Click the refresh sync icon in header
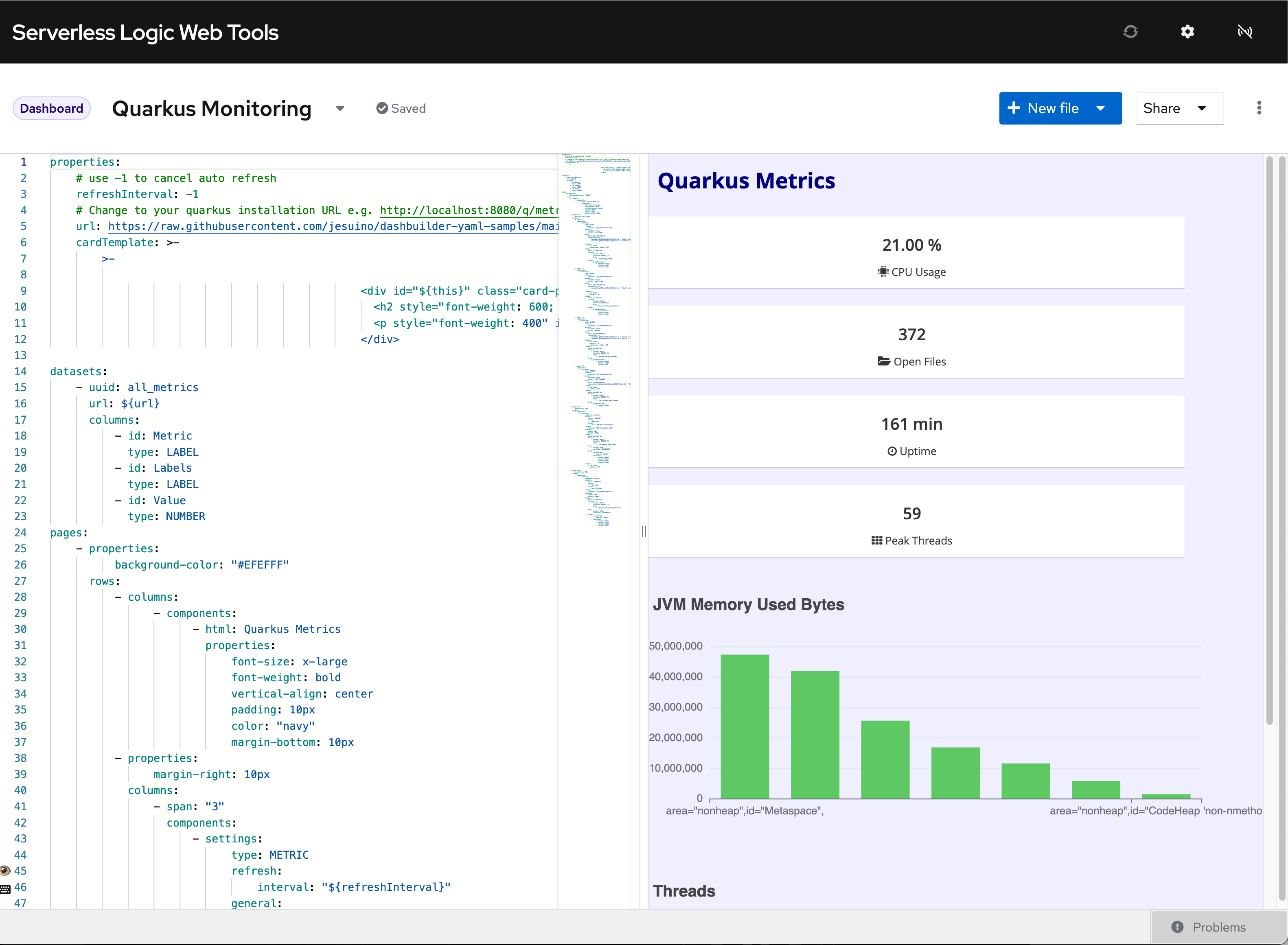This screenshot has width=1288, height=945. coord(1130,31)
